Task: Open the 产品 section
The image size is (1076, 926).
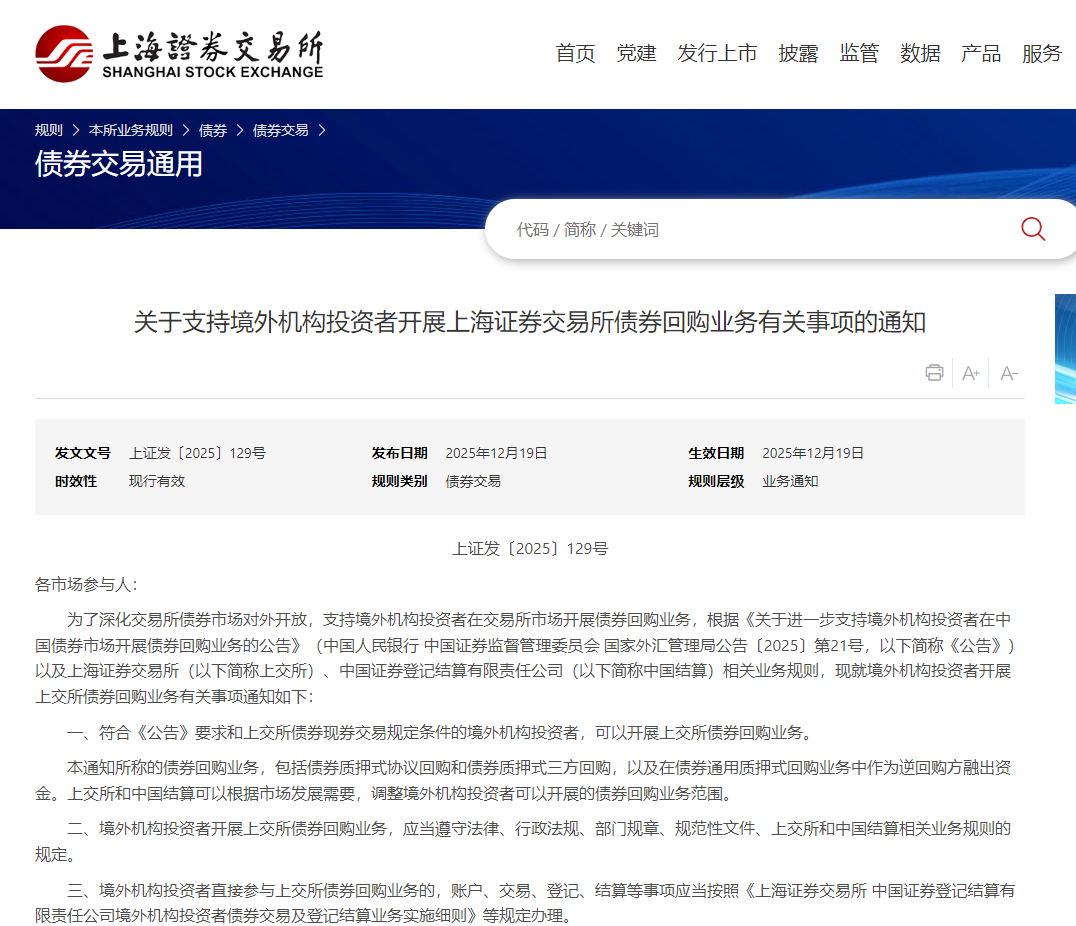Action: (x=981, y=54)
